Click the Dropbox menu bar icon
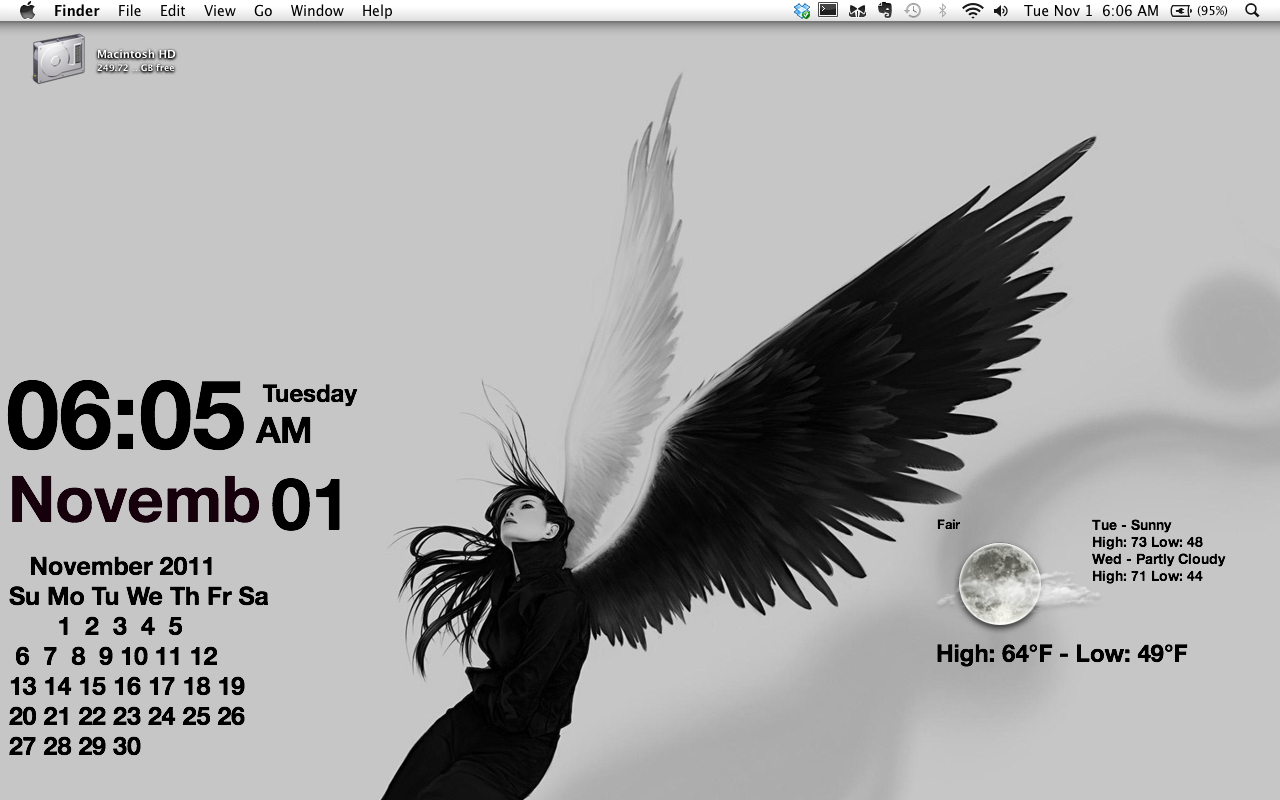 tap(801, 11)
